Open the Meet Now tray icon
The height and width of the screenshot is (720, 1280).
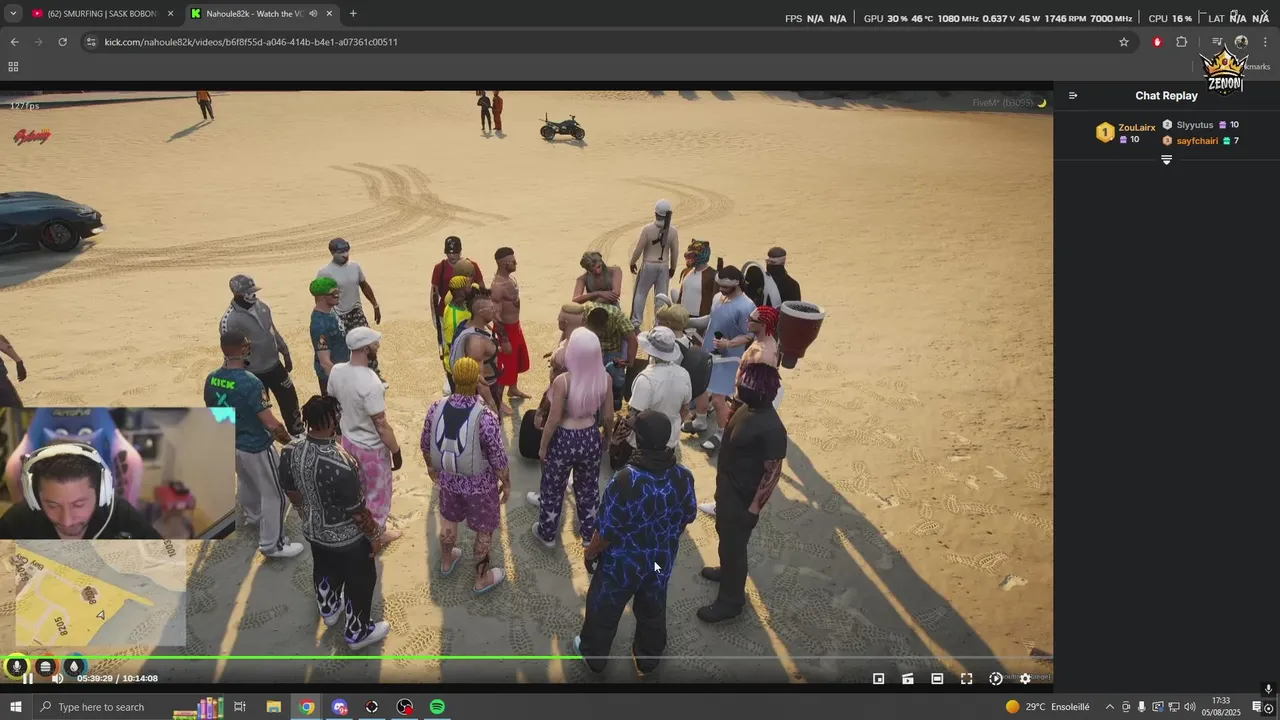point(1125,707)
